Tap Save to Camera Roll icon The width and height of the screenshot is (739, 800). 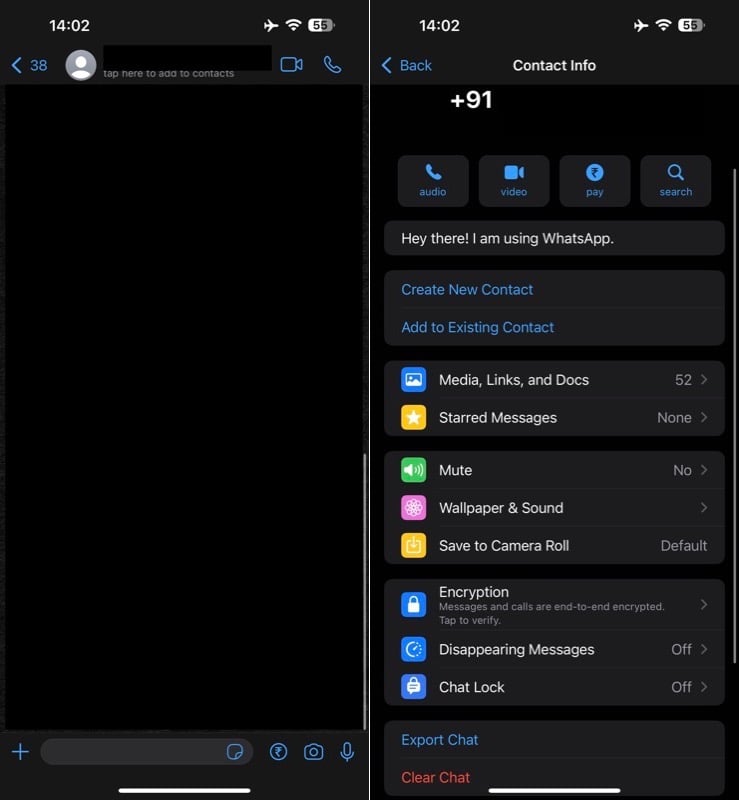tap(413, 545)
